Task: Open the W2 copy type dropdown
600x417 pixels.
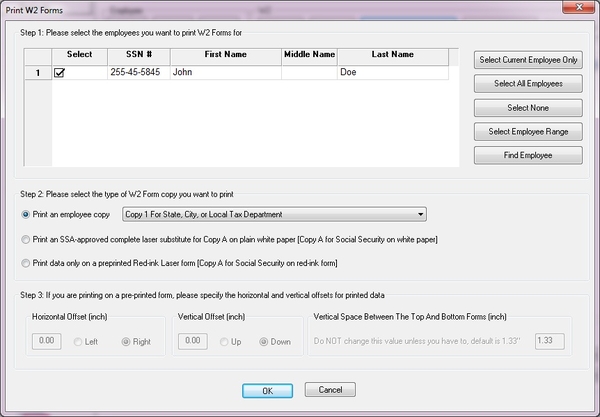Action: tap(420, 214)
